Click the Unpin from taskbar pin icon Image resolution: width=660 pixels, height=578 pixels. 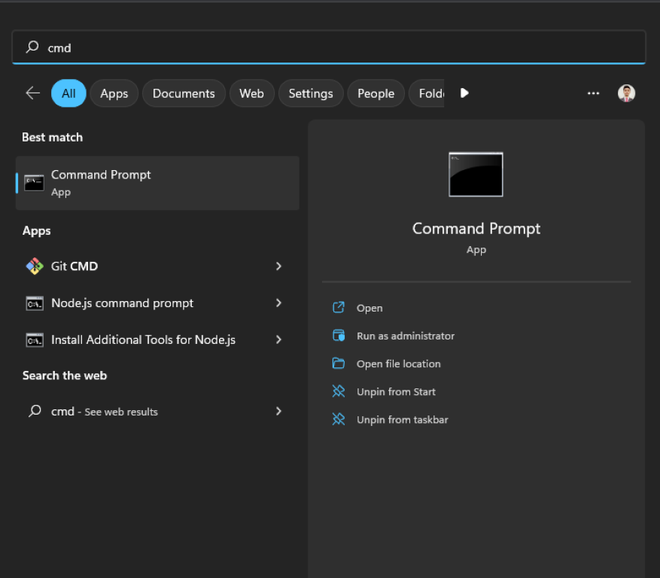(339, 420)
